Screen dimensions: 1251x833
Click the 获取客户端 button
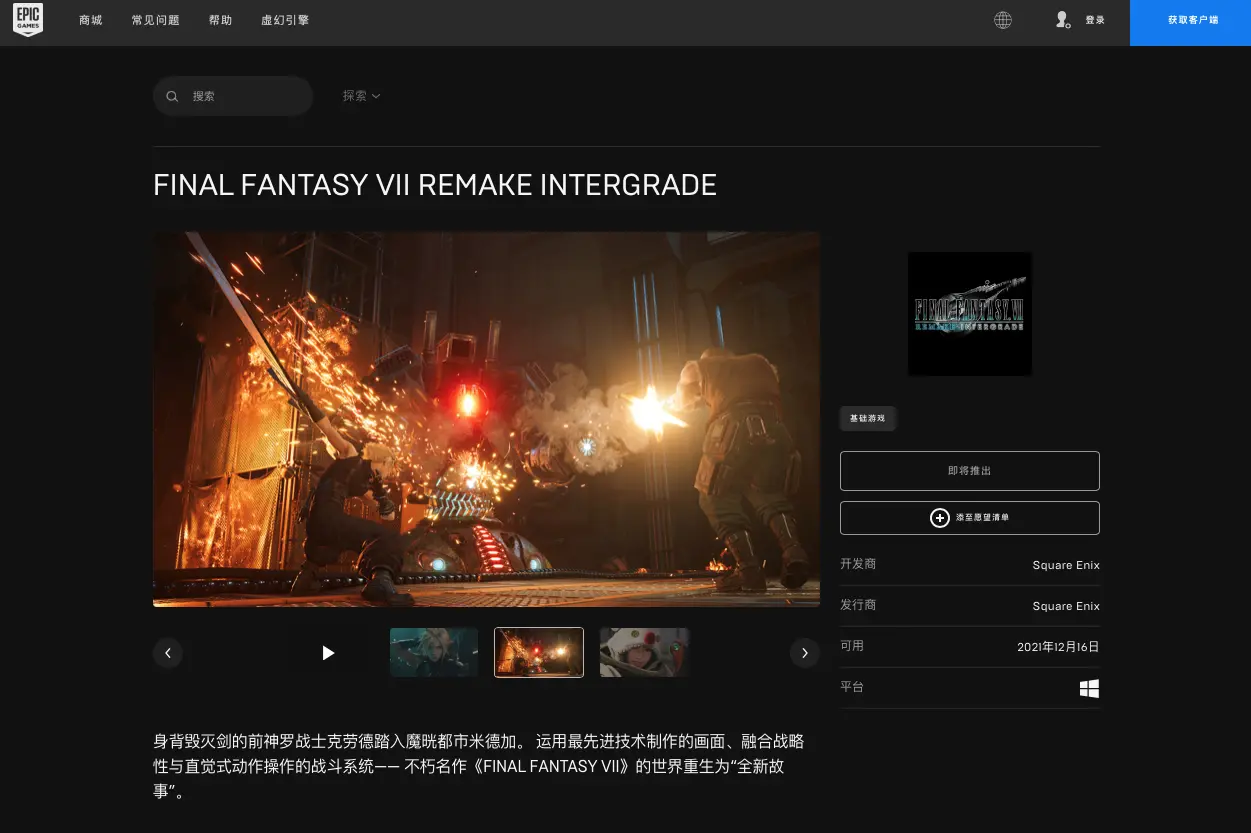coord(1192,21)
